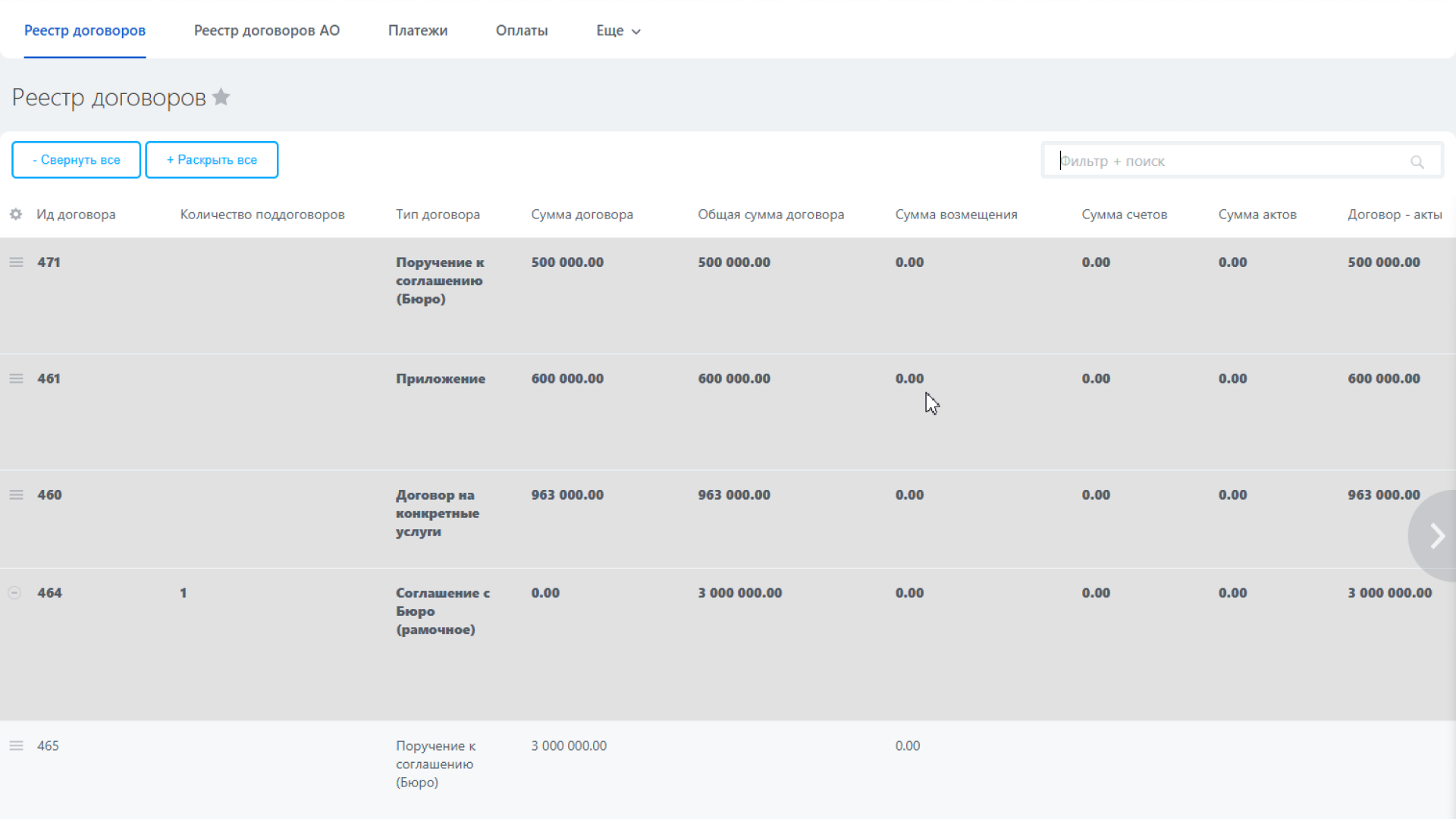Click Соглашение с Бюро (рамочное) type

(x=443, y=611)
